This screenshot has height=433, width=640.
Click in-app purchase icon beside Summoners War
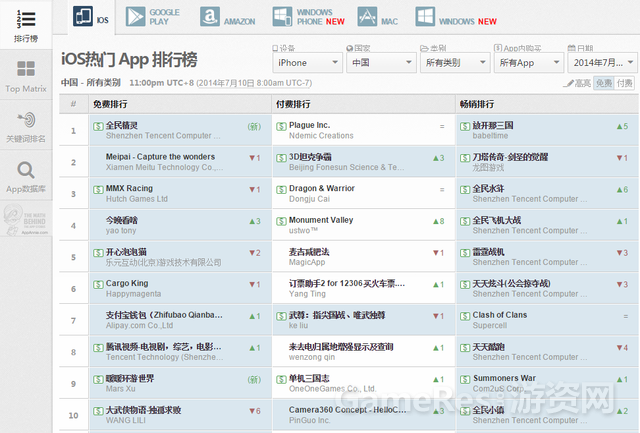465,379
